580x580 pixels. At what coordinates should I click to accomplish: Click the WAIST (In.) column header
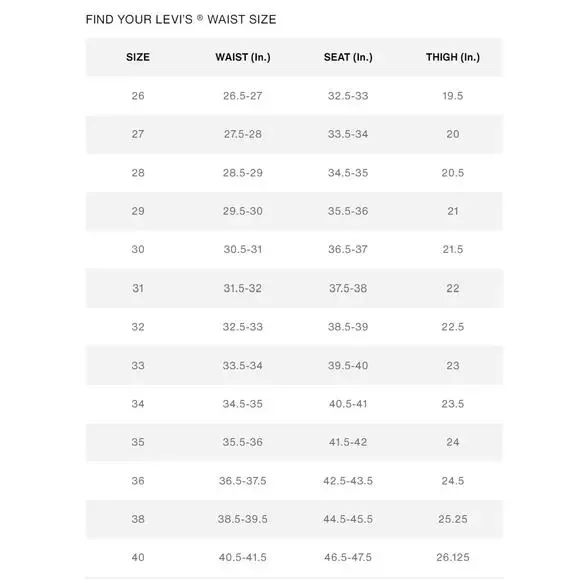243,57
